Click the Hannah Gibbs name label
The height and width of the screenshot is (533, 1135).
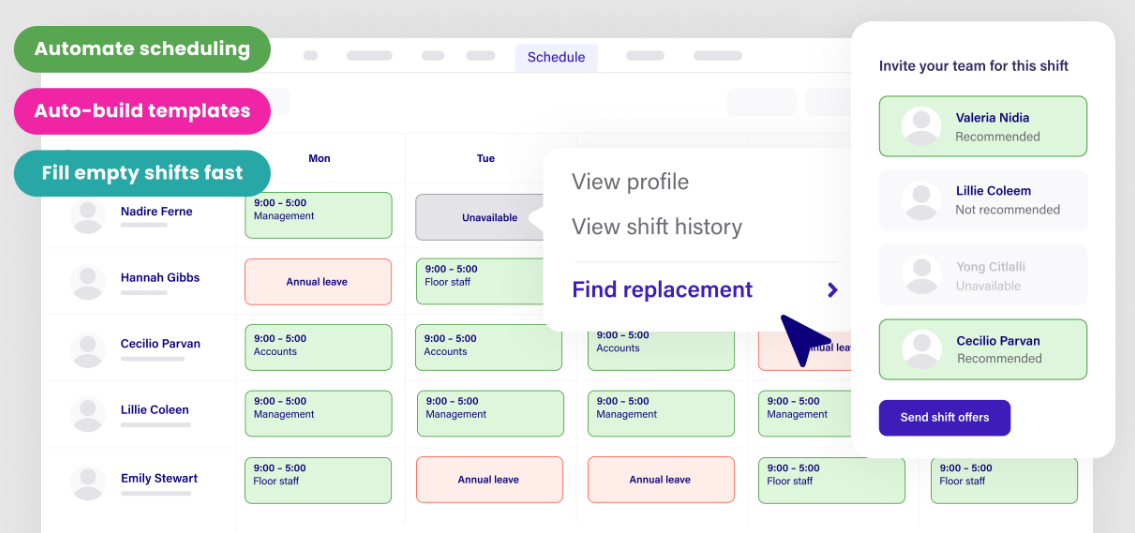point(160,277)
